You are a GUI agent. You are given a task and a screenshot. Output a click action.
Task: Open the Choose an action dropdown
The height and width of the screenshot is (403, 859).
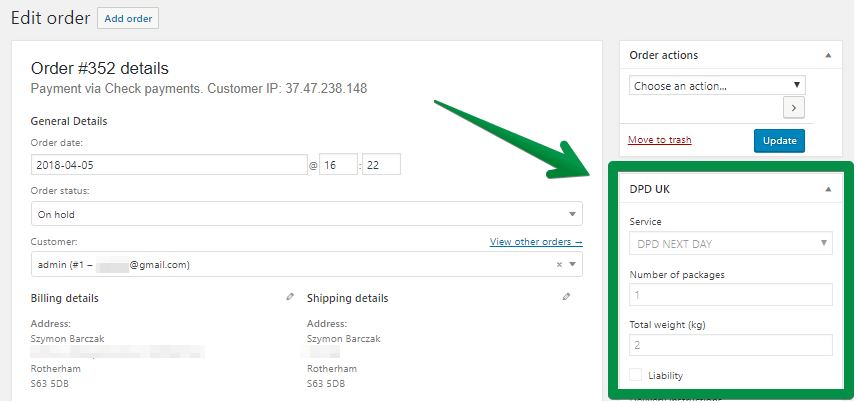717,86
